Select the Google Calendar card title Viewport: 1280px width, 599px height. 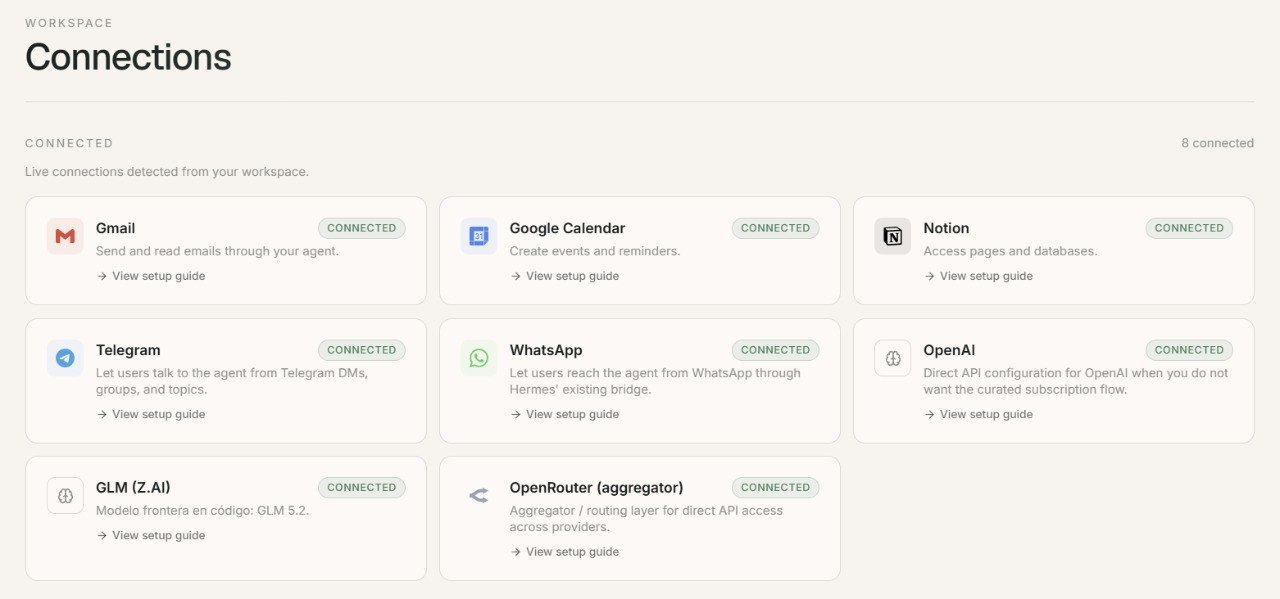pos(568,228)
